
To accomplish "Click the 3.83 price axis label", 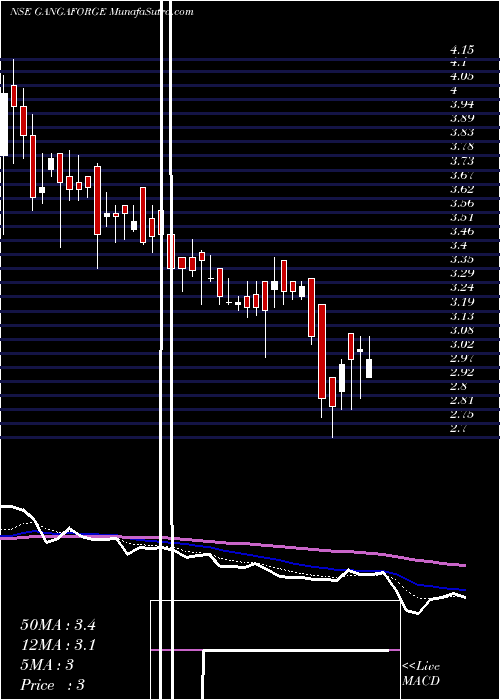I will 462,133.
